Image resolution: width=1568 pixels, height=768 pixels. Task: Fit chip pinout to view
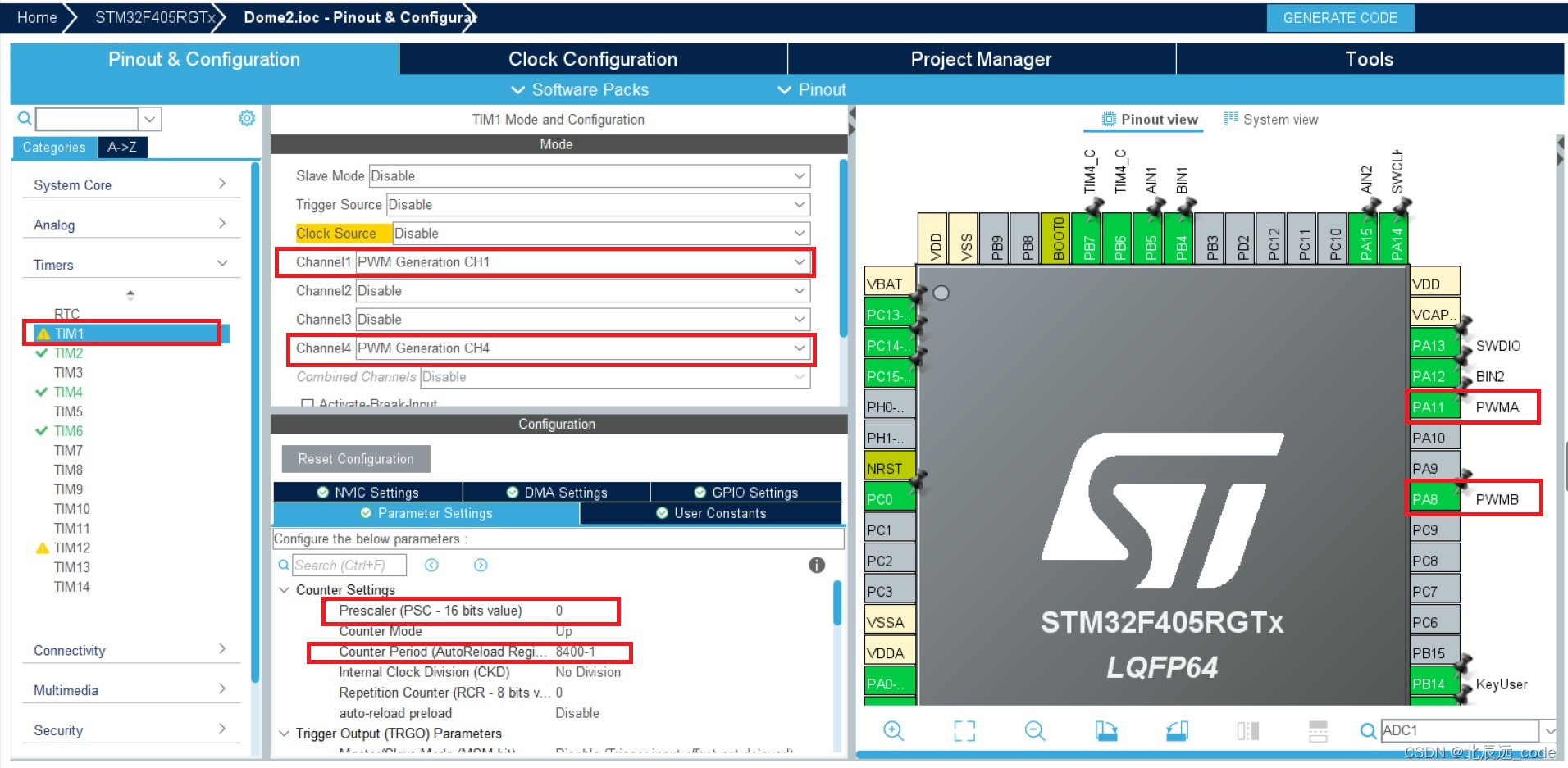pyautogui.click(x=964, y=730)
